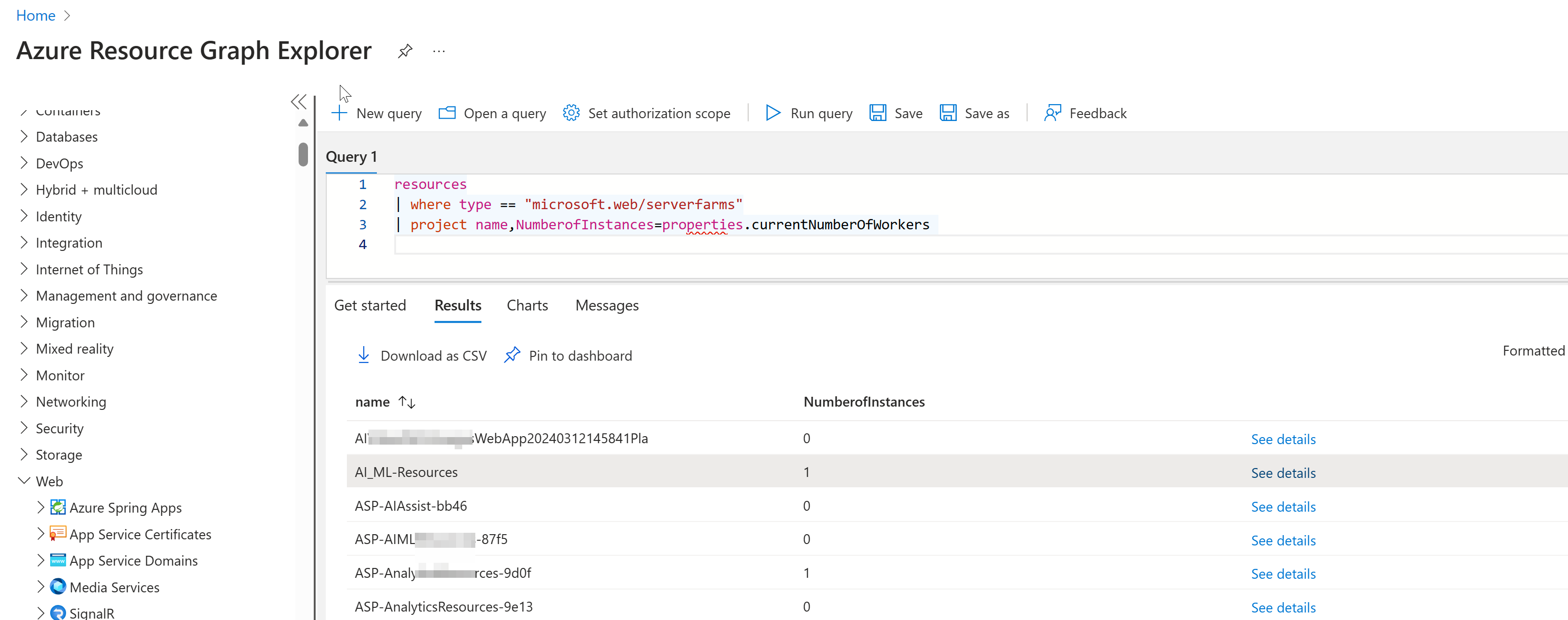Collapse the left sidebar with double chevron

298,102
